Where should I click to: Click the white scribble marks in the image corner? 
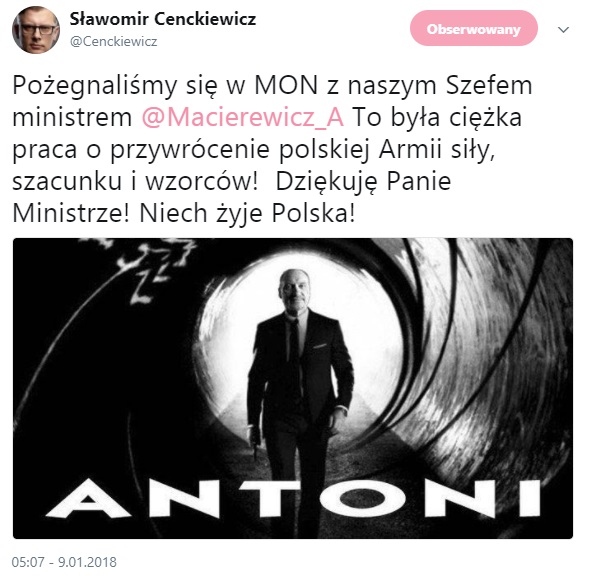151,268
